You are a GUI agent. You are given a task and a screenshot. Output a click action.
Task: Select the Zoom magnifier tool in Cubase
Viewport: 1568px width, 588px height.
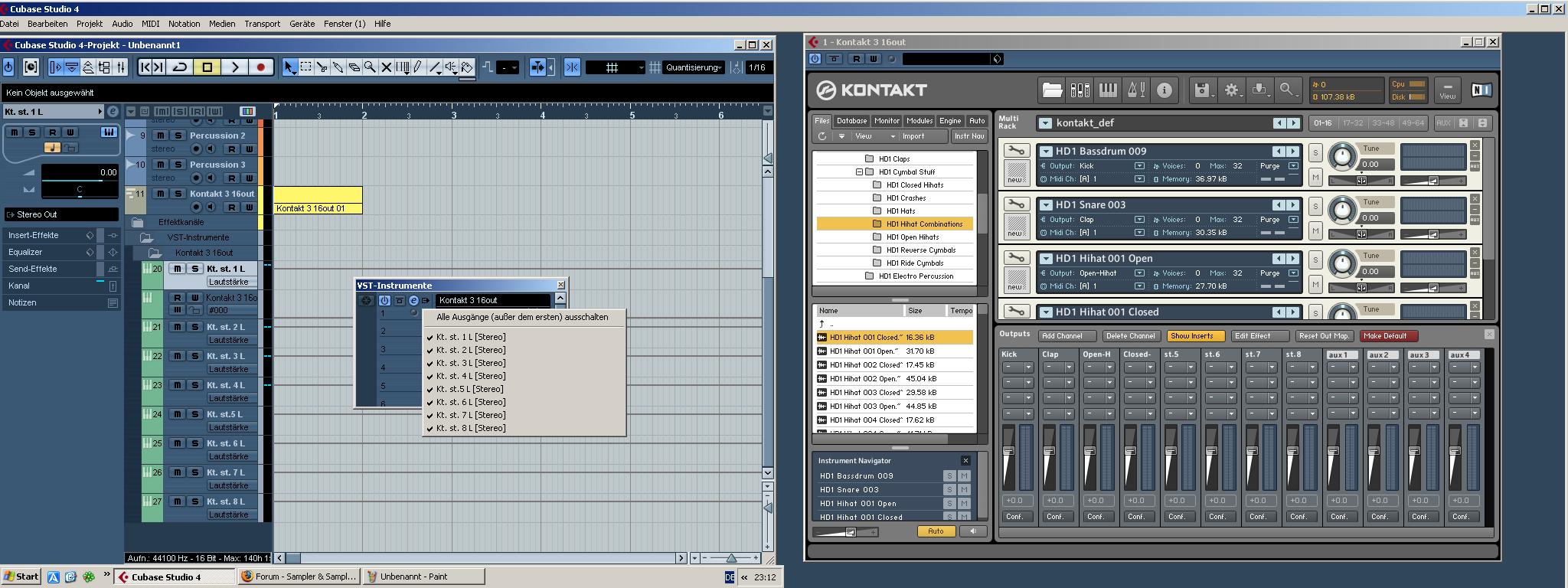tap(370, 67)
